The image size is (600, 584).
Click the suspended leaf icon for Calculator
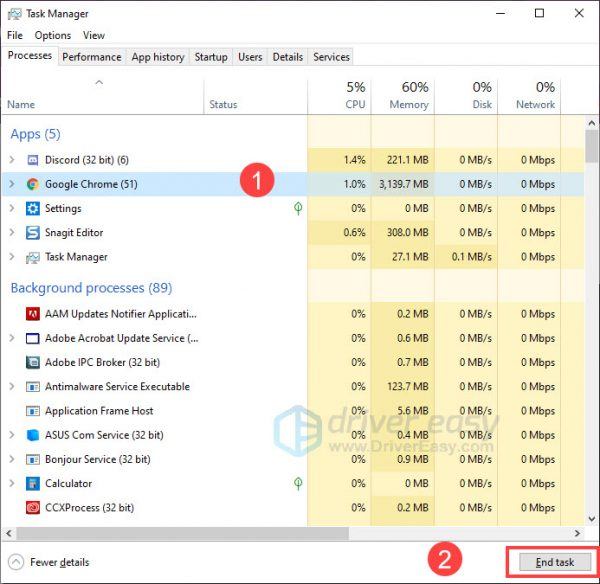(298, 483)
